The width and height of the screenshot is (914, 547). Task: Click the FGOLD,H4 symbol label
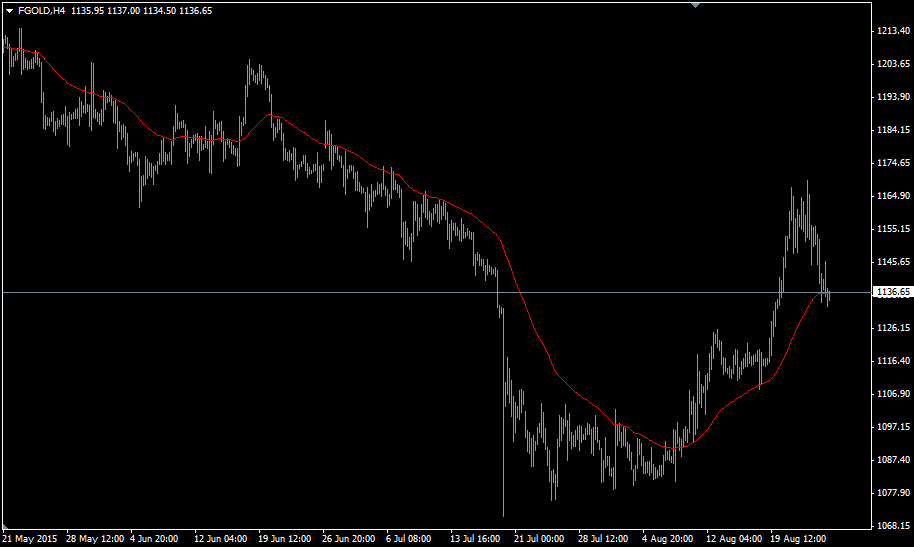(x=41, y=11)
